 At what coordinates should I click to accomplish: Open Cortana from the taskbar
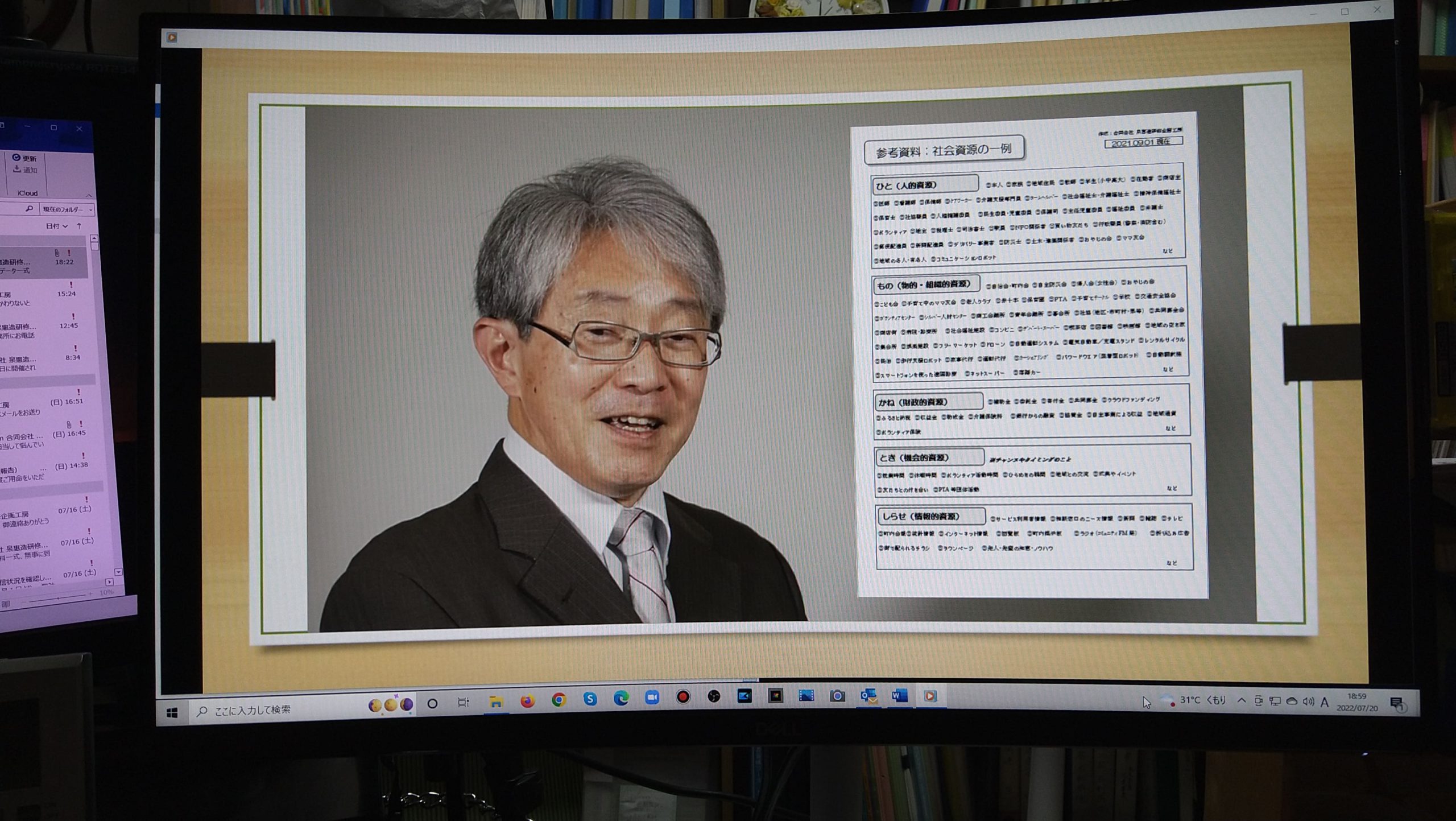pyautogui.click(x=432, y=704)
